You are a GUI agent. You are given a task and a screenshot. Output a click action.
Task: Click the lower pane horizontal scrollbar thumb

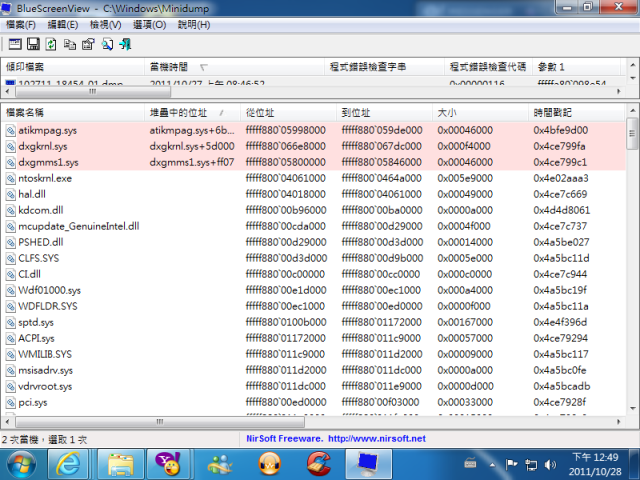[160, 422]
